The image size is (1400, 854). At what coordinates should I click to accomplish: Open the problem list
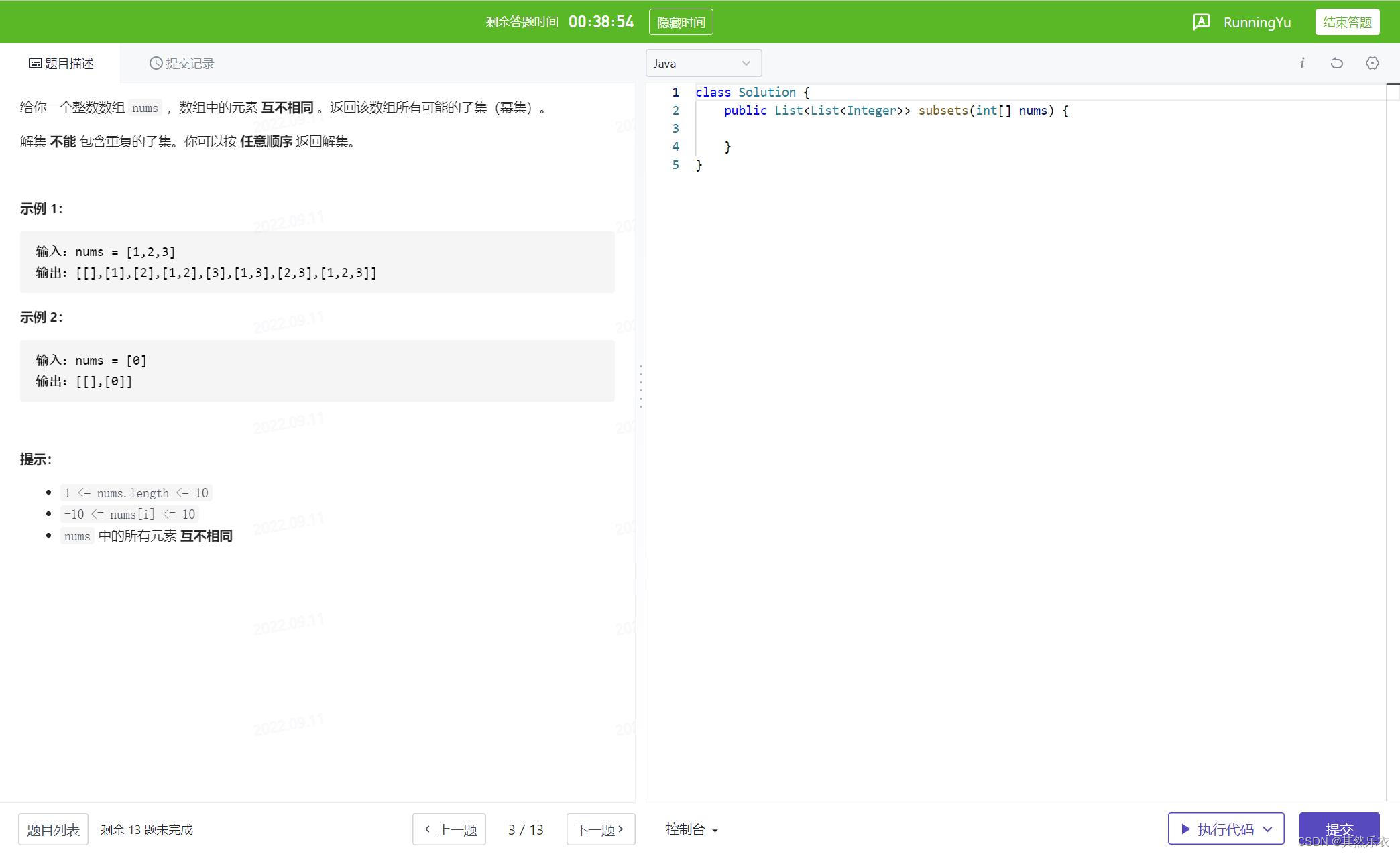(53, 829)
